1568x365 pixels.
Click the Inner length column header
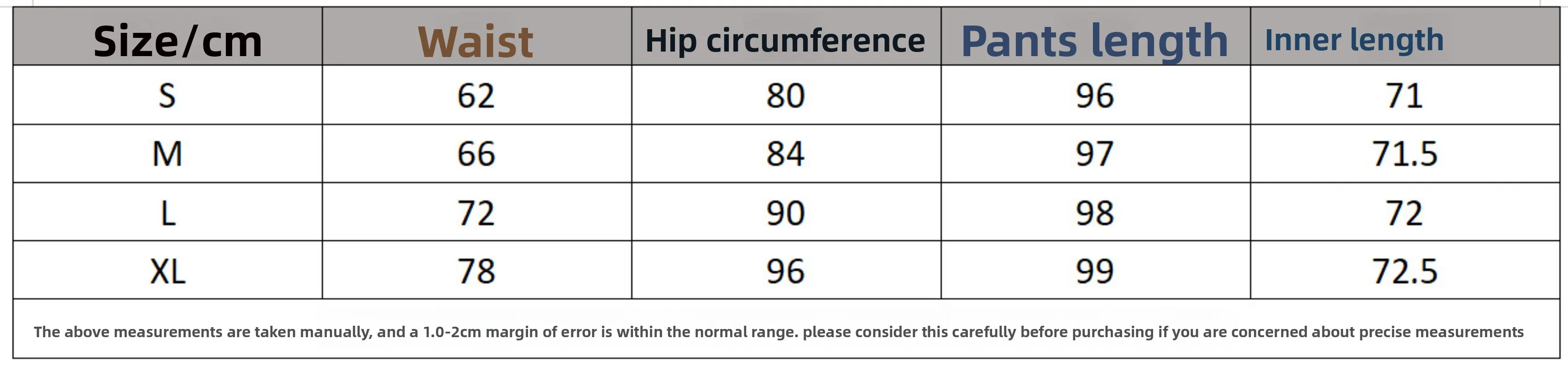(x=1354, y=40)
